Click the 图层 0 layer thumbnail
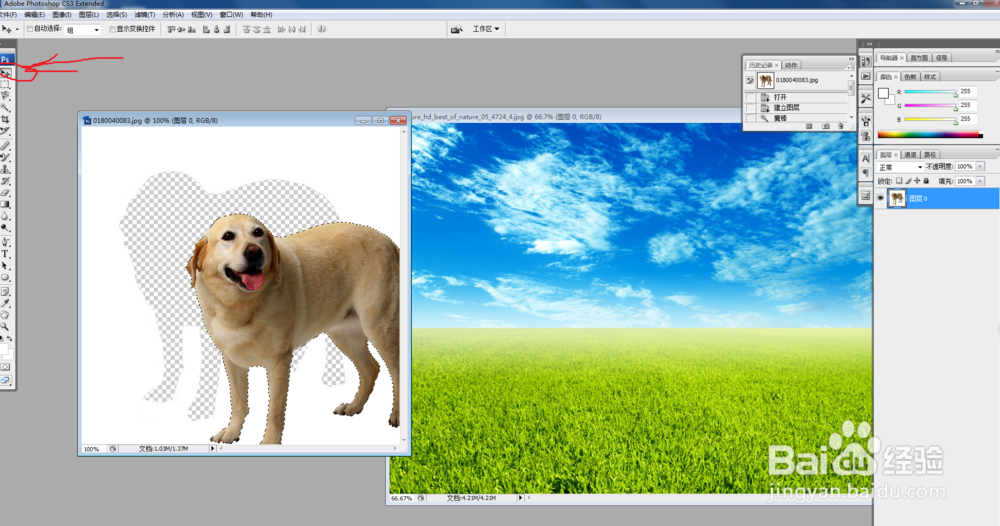Image resolution: width=1000 pixels, height=526 pixels. [897, 199]
